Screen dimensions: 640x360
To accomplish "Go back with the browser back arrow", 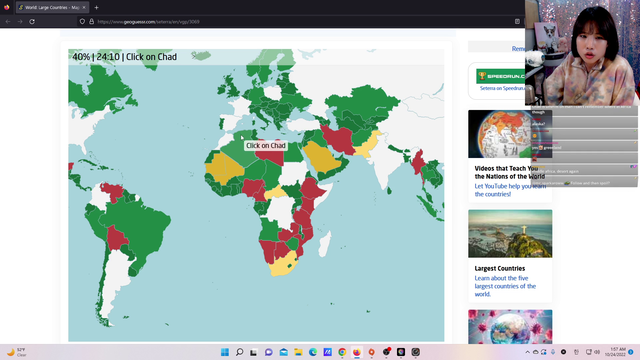I will click(8, 22).
